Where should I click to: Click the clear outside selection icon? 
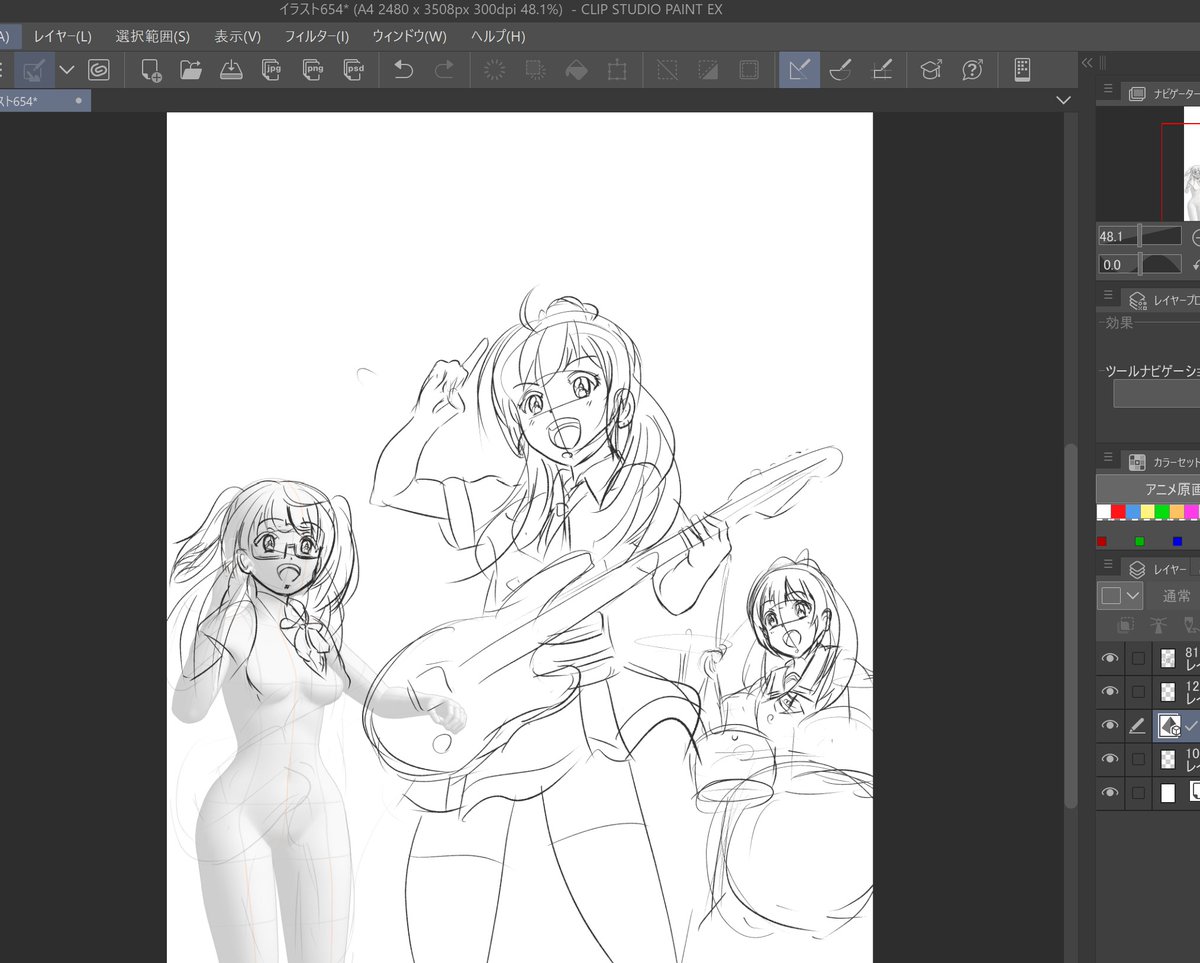pyautogui.click(x=535, y=70)
